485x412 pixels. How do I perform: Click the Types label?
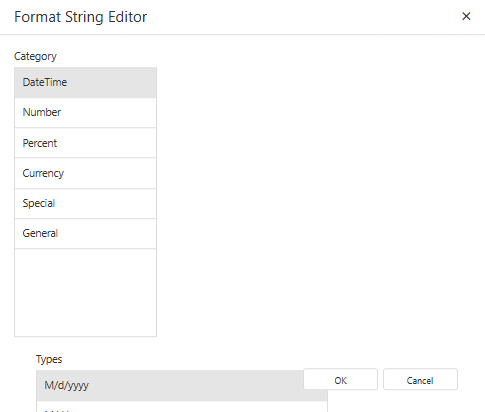click(49, 359)
